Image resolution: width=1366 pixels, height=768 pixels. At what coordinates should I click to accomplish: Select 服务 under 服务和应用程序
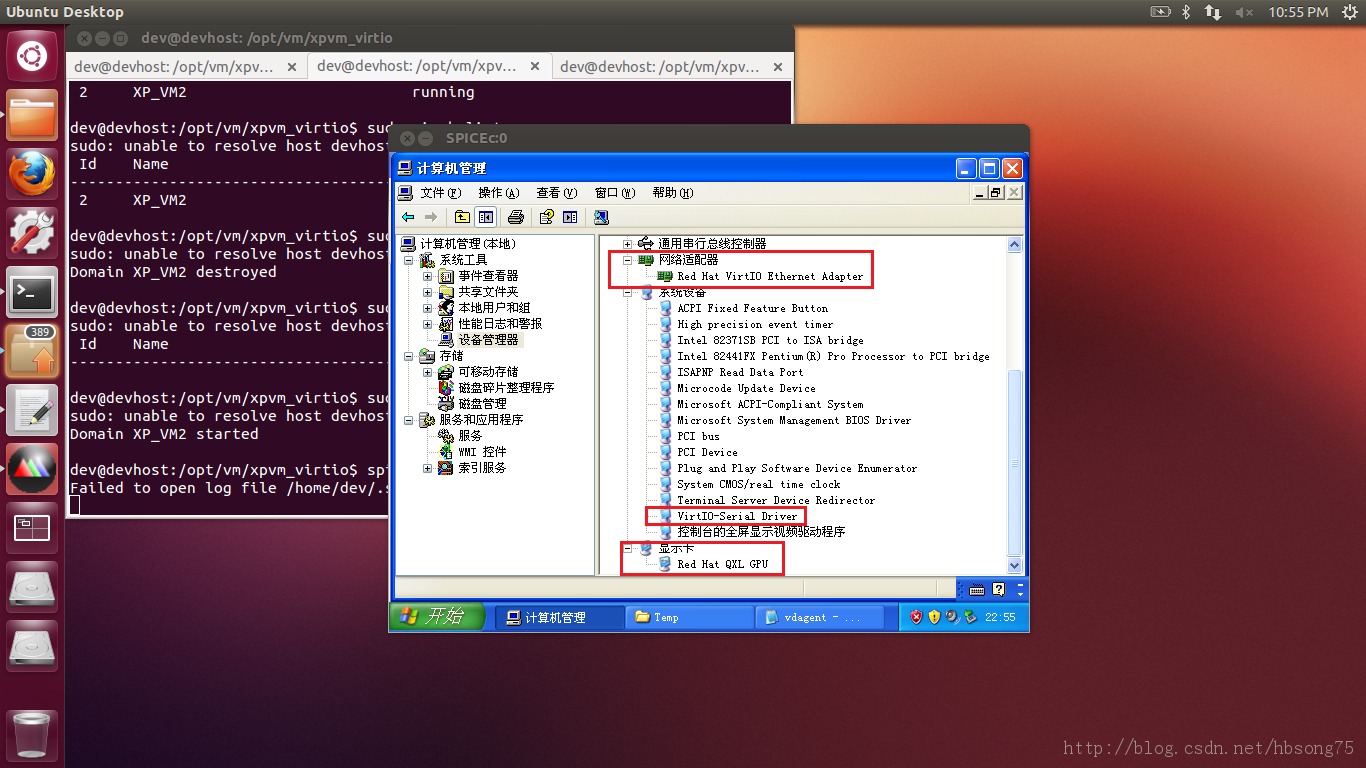pyautogui.click(x=470, y=436)
